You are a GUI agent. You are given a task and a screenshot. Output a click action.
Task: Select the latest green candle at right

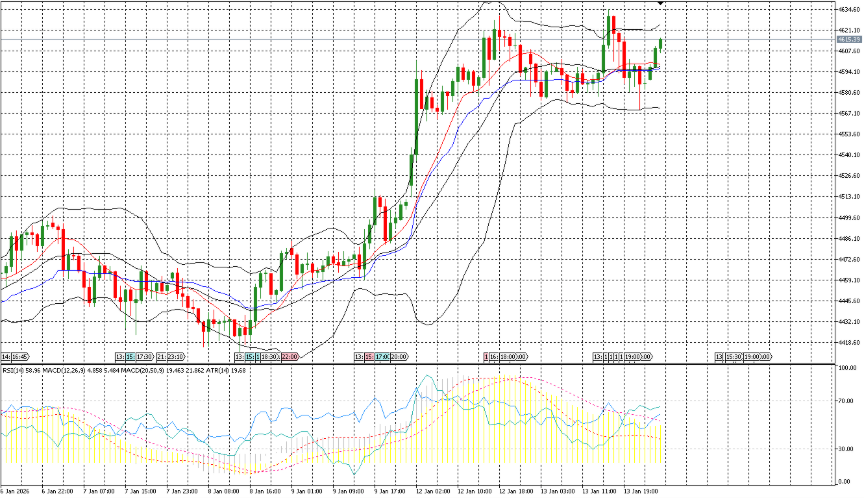[x=661, y=45]
